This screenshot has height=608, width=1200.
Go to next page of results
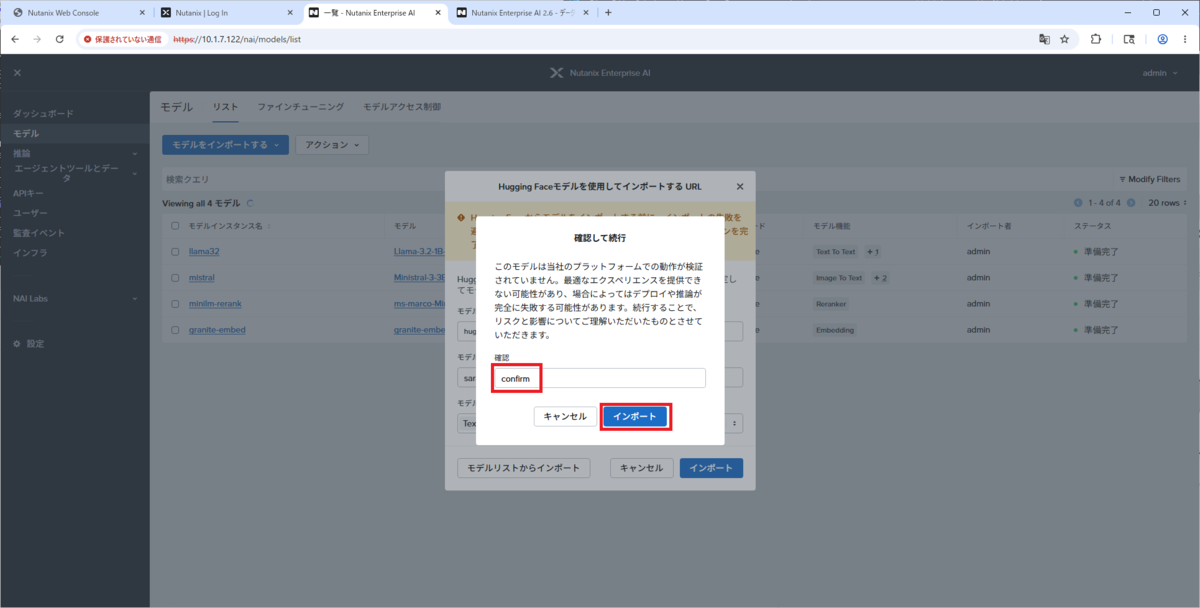(x=1131, y=203)
